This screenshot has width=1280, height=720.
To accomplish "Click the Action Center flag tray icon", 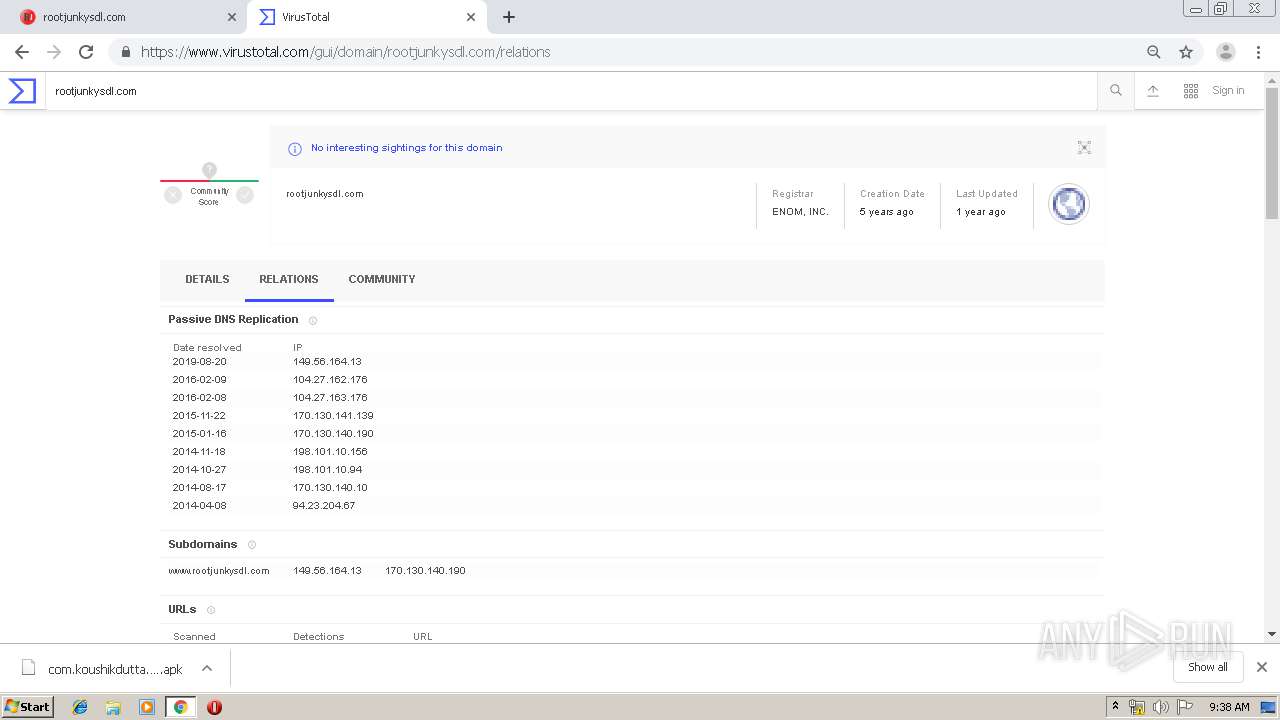I will coord(1185,707).
